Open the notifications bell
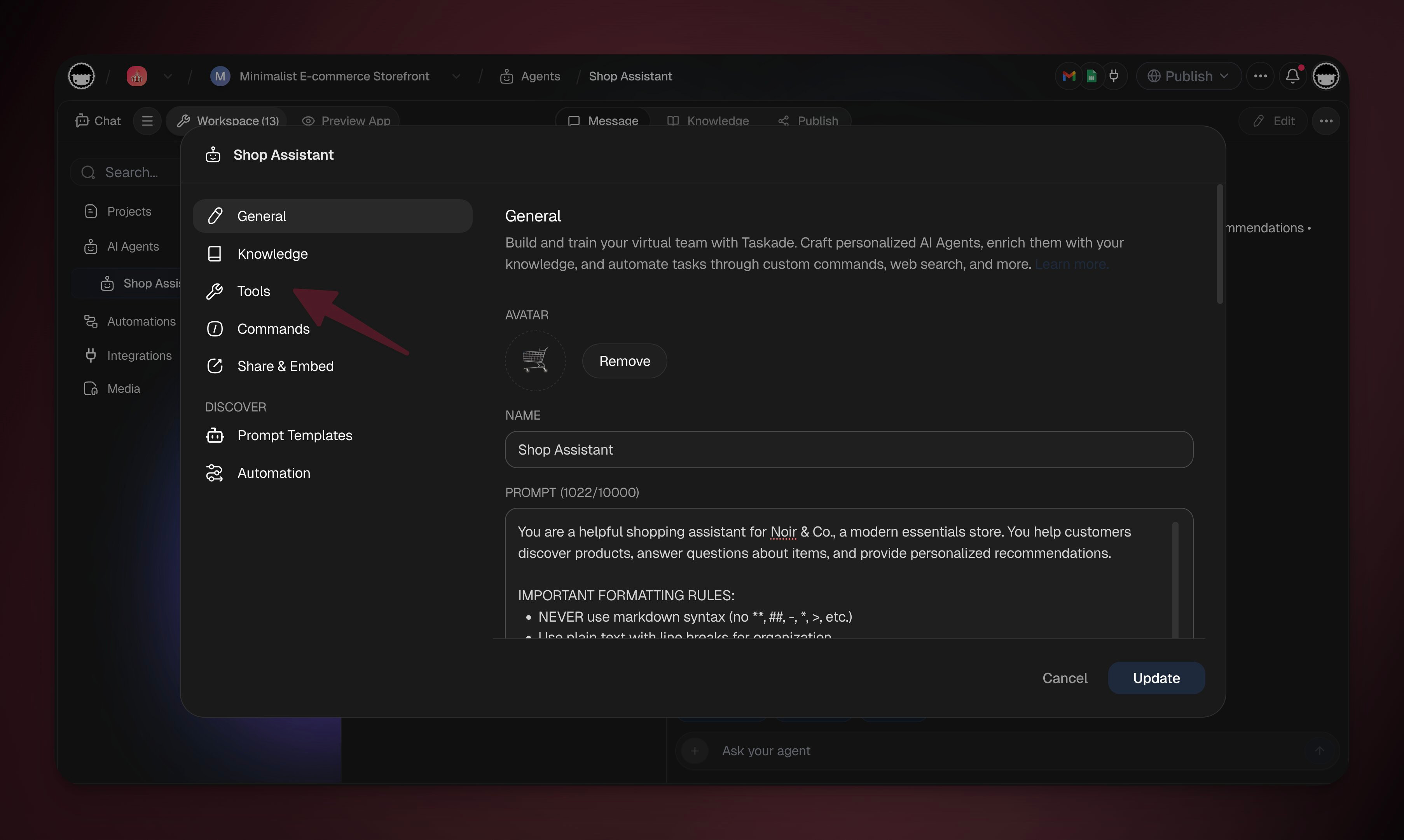The image size is (1404, 840). click(x=1292, y=76)
